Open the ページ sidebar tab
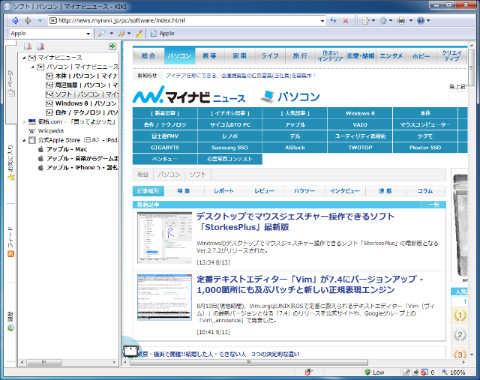 click(11, 83)
